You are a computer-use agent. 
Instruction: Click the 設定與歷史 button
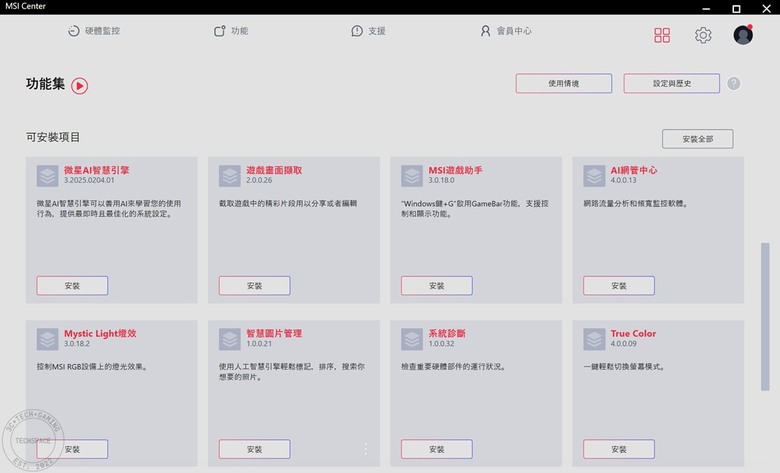[x=672, y=83]
